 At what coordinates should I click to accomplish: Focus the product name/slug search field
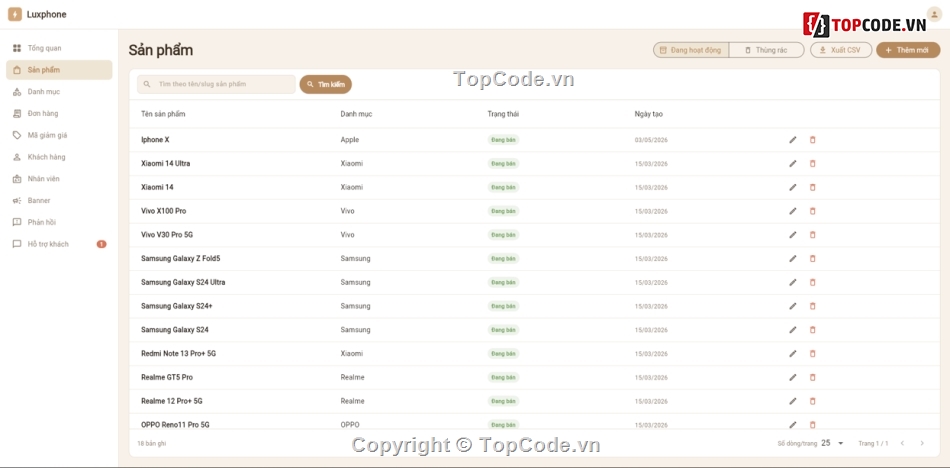(x=216, y=84)
